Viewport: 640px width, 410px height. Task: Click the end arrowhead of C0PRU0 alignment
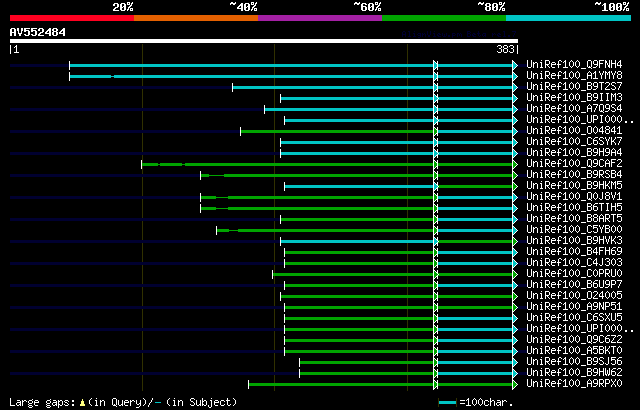point(515,275)
